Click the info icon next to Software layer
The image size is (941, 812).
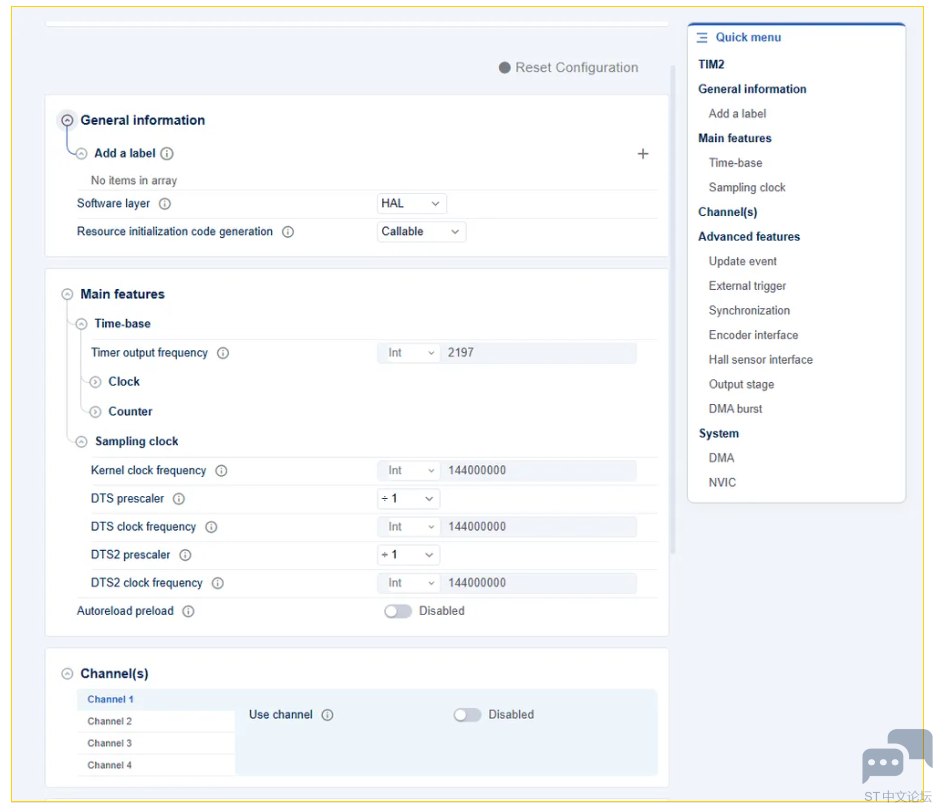[165, 204]
